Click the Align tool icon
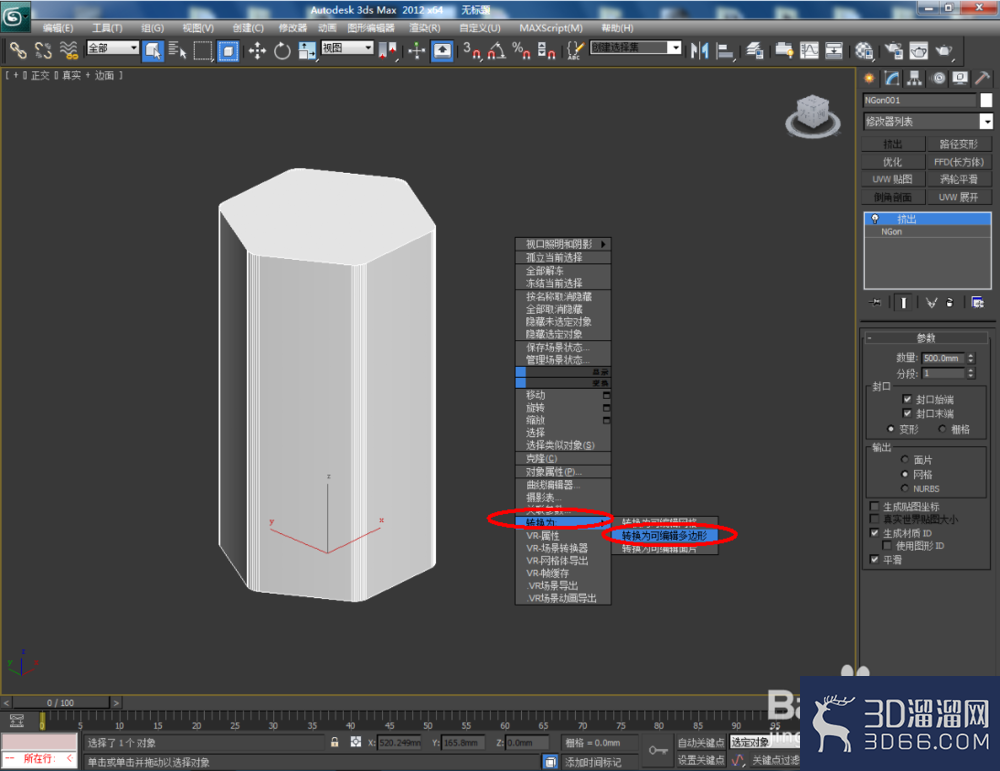 tap(725, 50)
